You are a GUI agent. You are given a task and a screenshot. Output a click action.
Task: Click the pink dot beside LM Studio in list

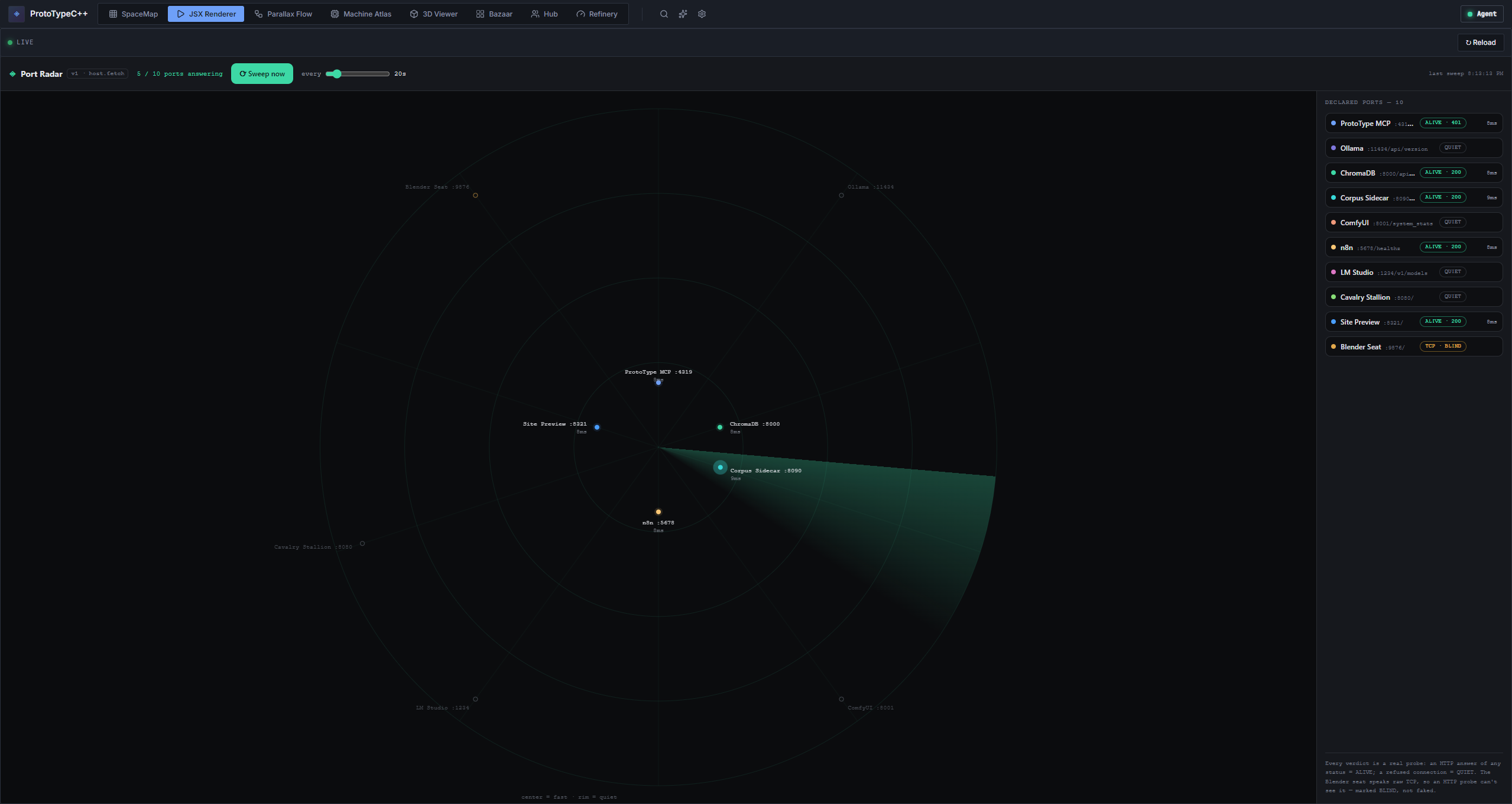coord(1333,272)
